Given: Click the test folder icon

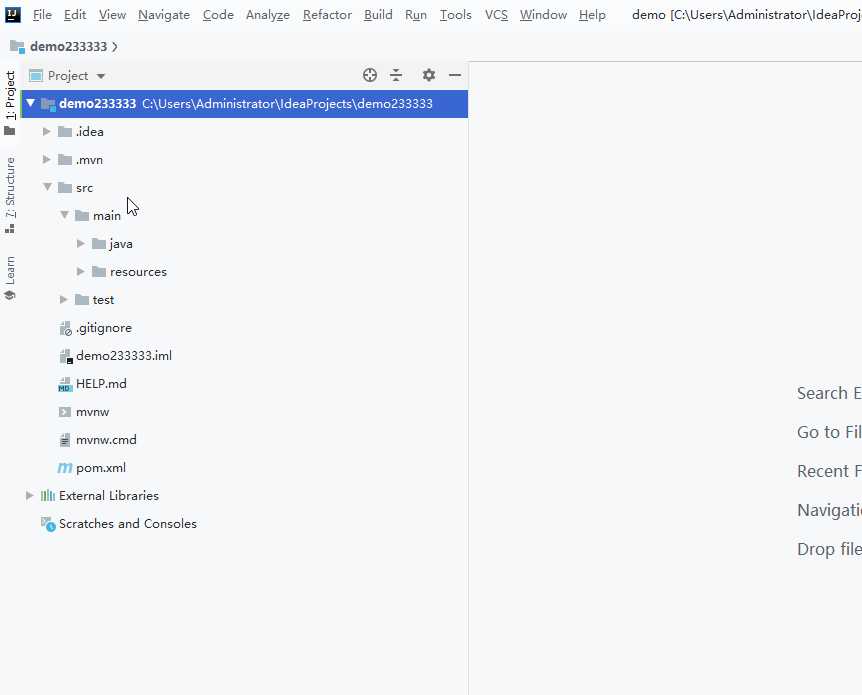Looking at the screenshot, I should [x=82, y=300].
